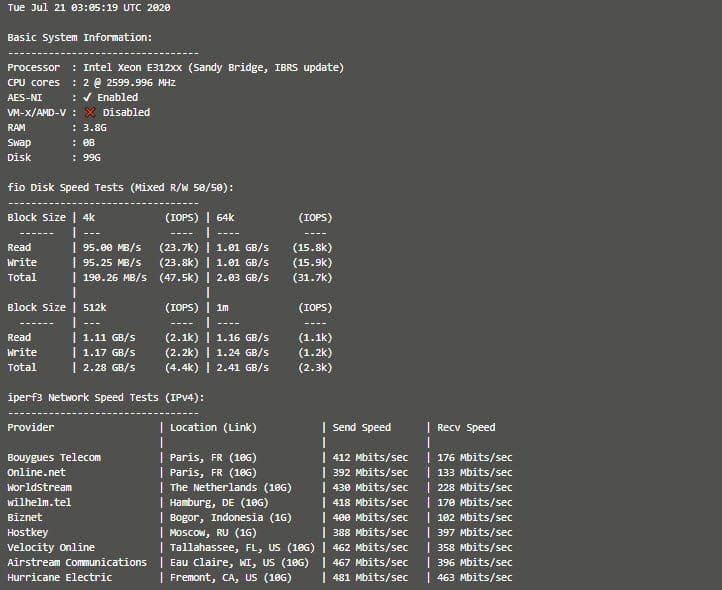Click the 512k total '2.28 GB/s'
This screenshot has height=590, width=722.
click(109, 368)
